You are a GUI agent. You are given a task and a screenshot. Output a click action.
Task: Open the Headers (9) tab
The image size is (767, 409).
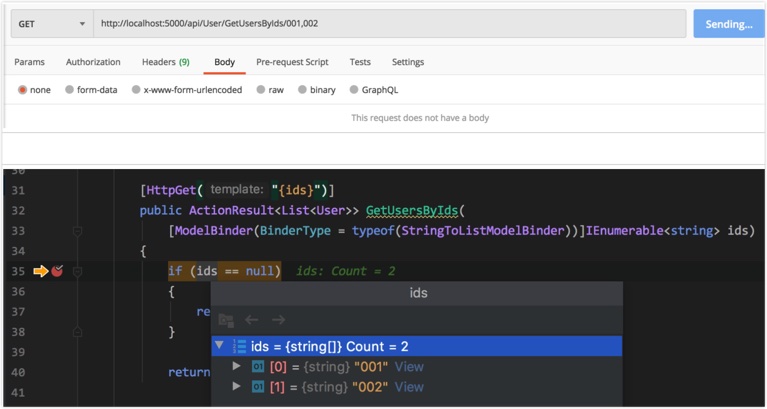(x=166, y=62)
